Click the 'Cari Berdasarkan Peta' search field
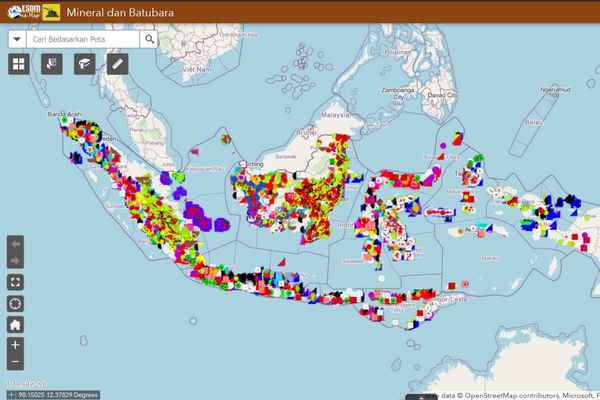This screenshot has height=400, width=600. [x=85, y=39]
